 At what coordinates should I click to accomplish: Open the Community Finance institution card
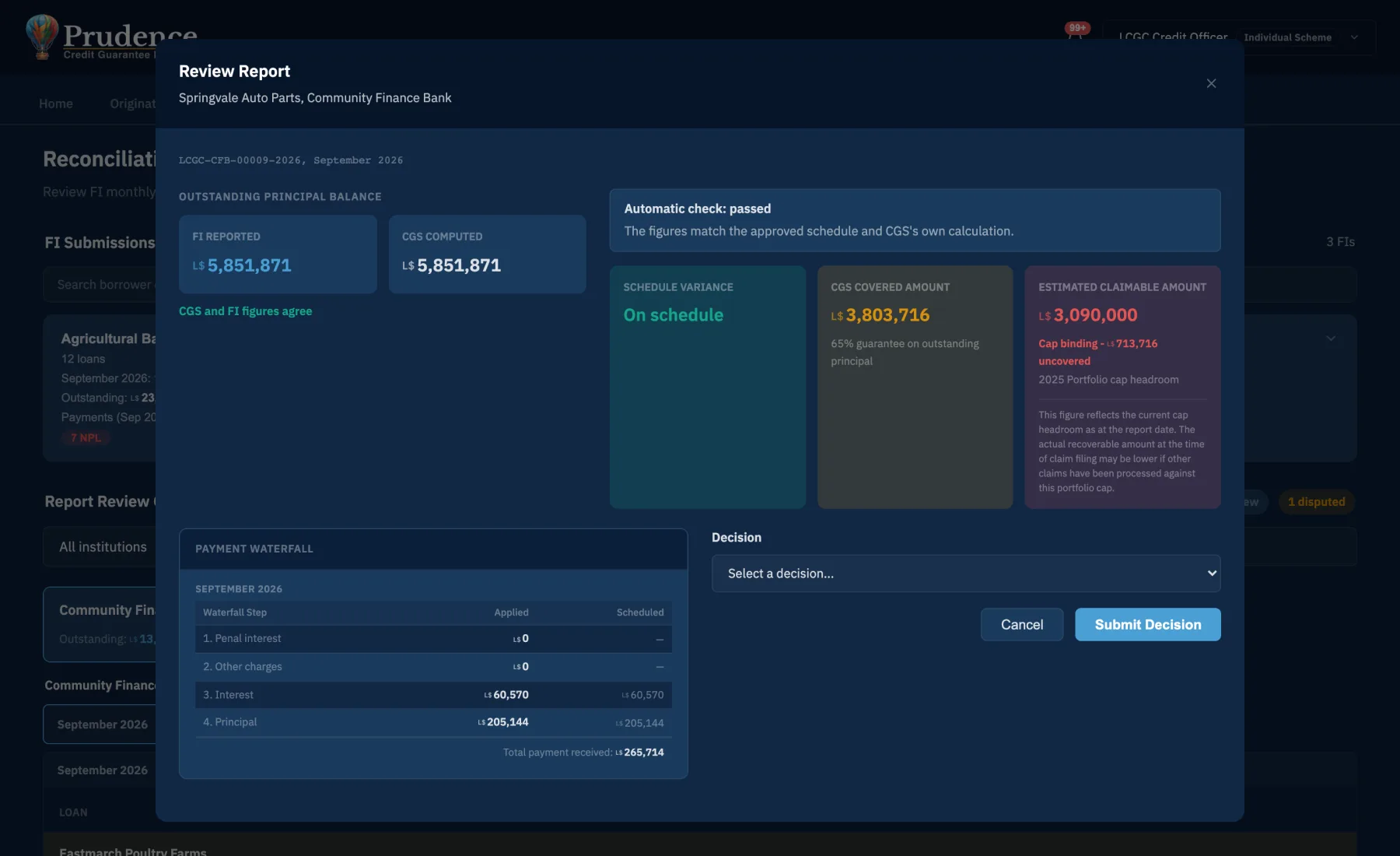(x=100, y=624)
